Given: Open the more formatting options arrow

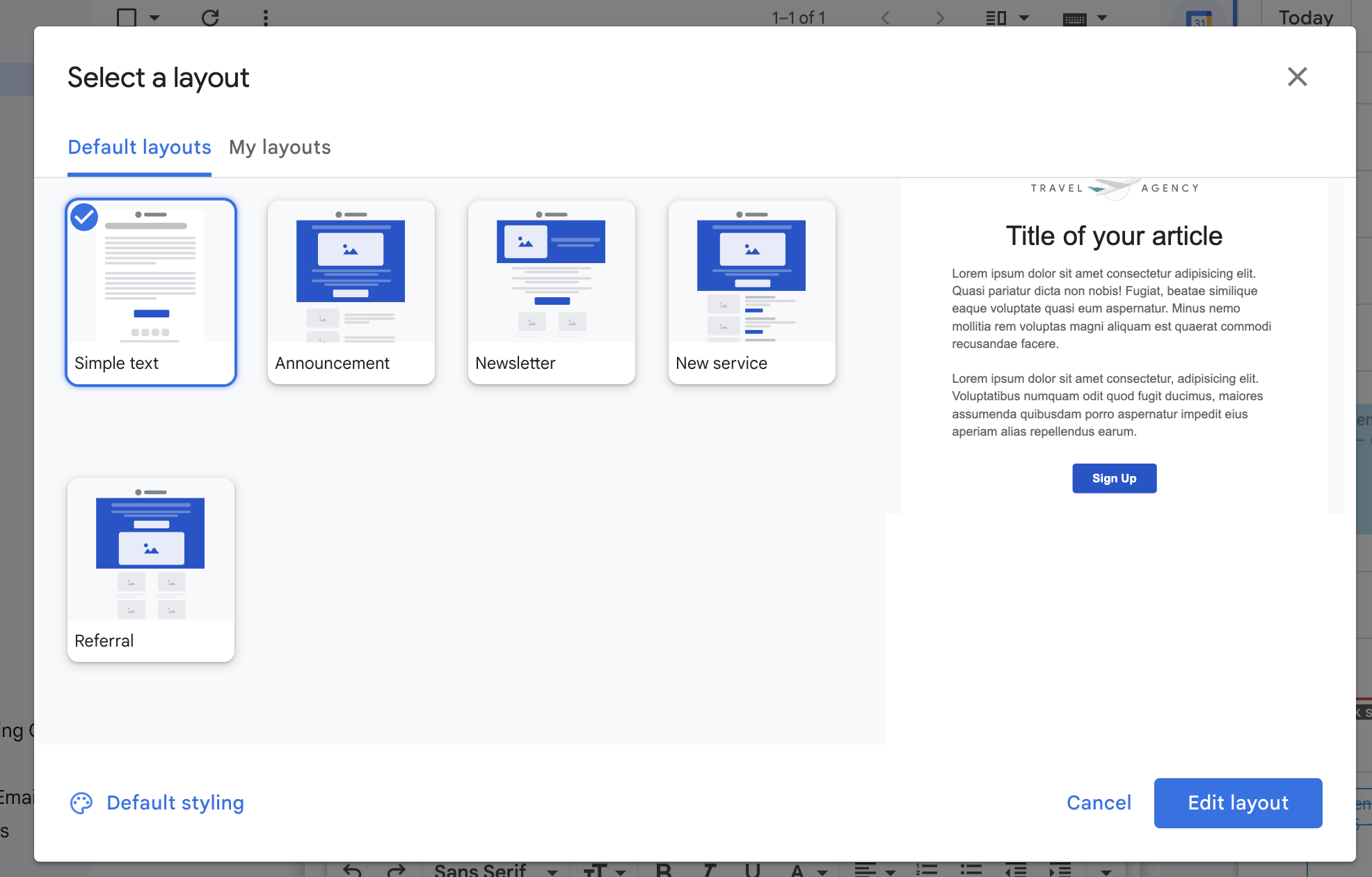Looking at the screenshot, I should click(x=1106, y=871).
